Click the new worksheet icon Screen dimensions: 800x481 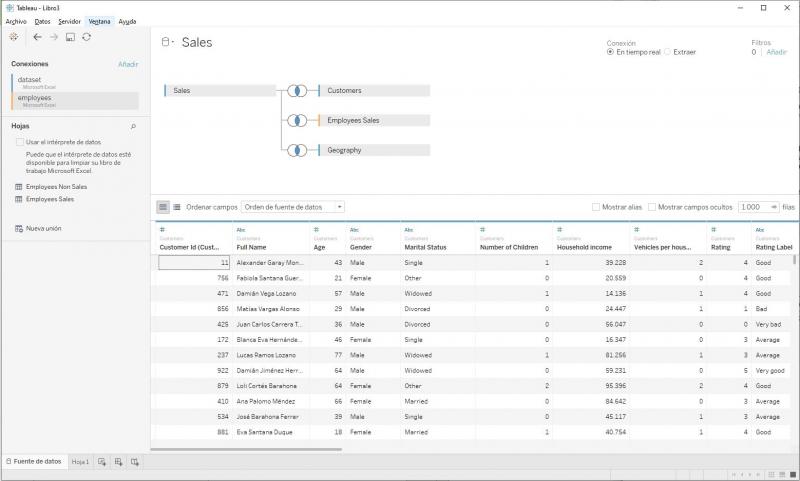pyautogui.click(x=102, y=462)
